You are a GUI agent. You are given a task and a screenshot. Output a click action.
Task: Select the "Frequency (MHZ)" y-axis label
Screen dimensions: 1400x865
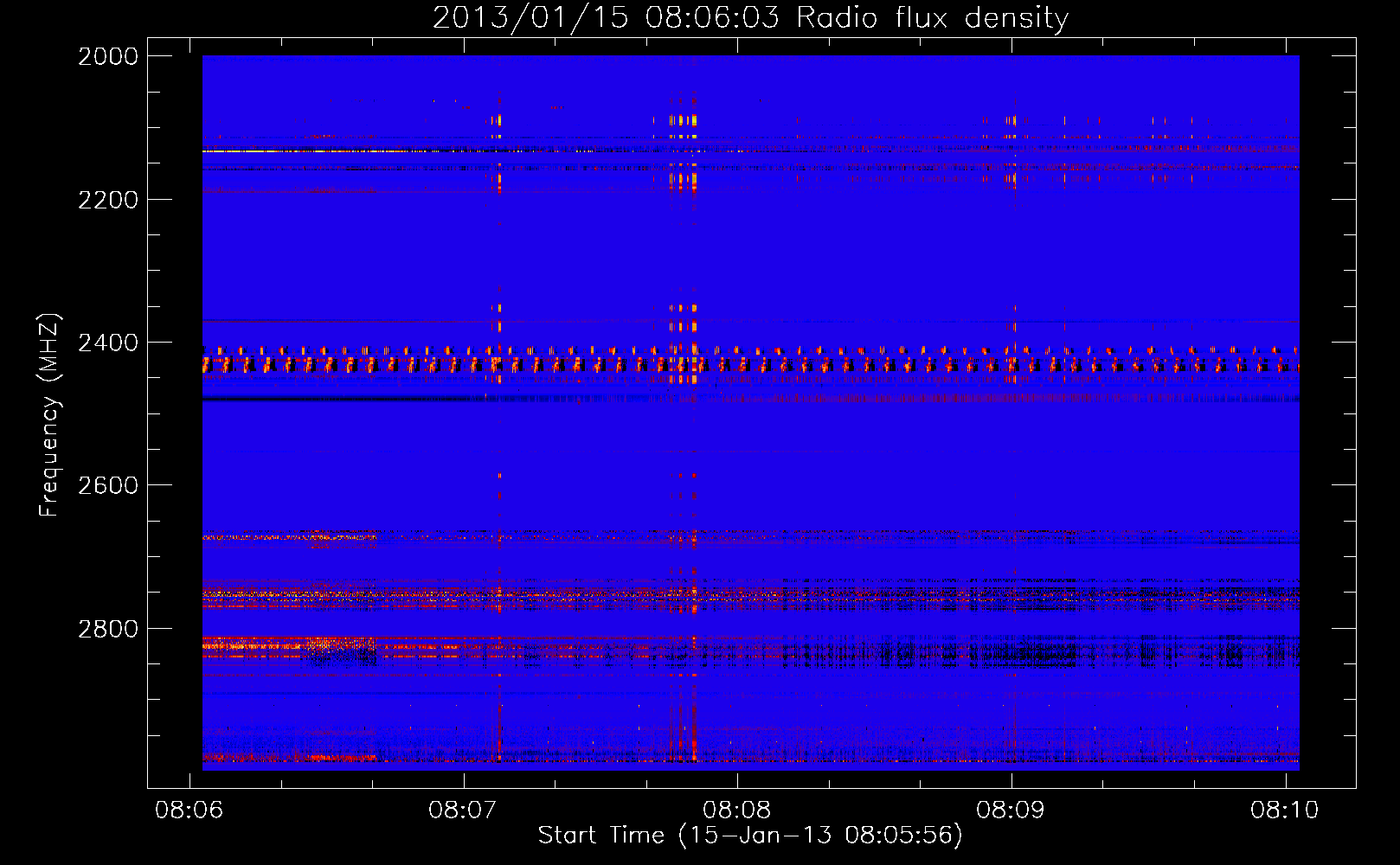[x=49, y=415]
